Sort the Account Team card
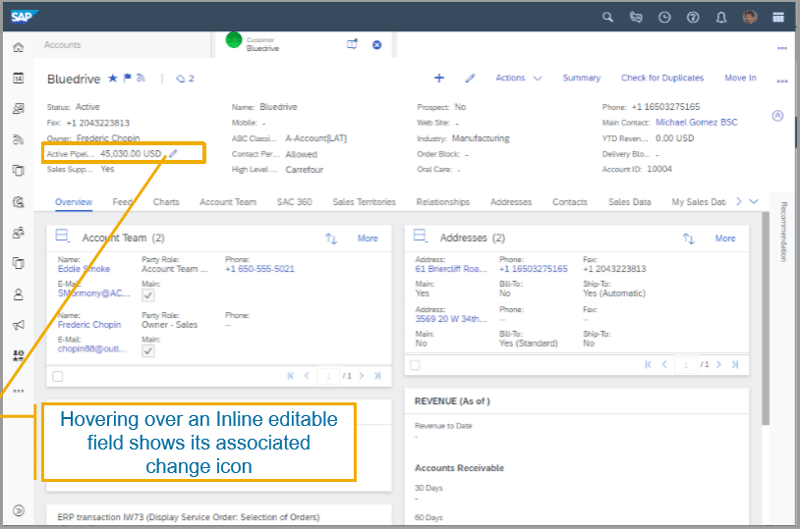 (331, 238)
